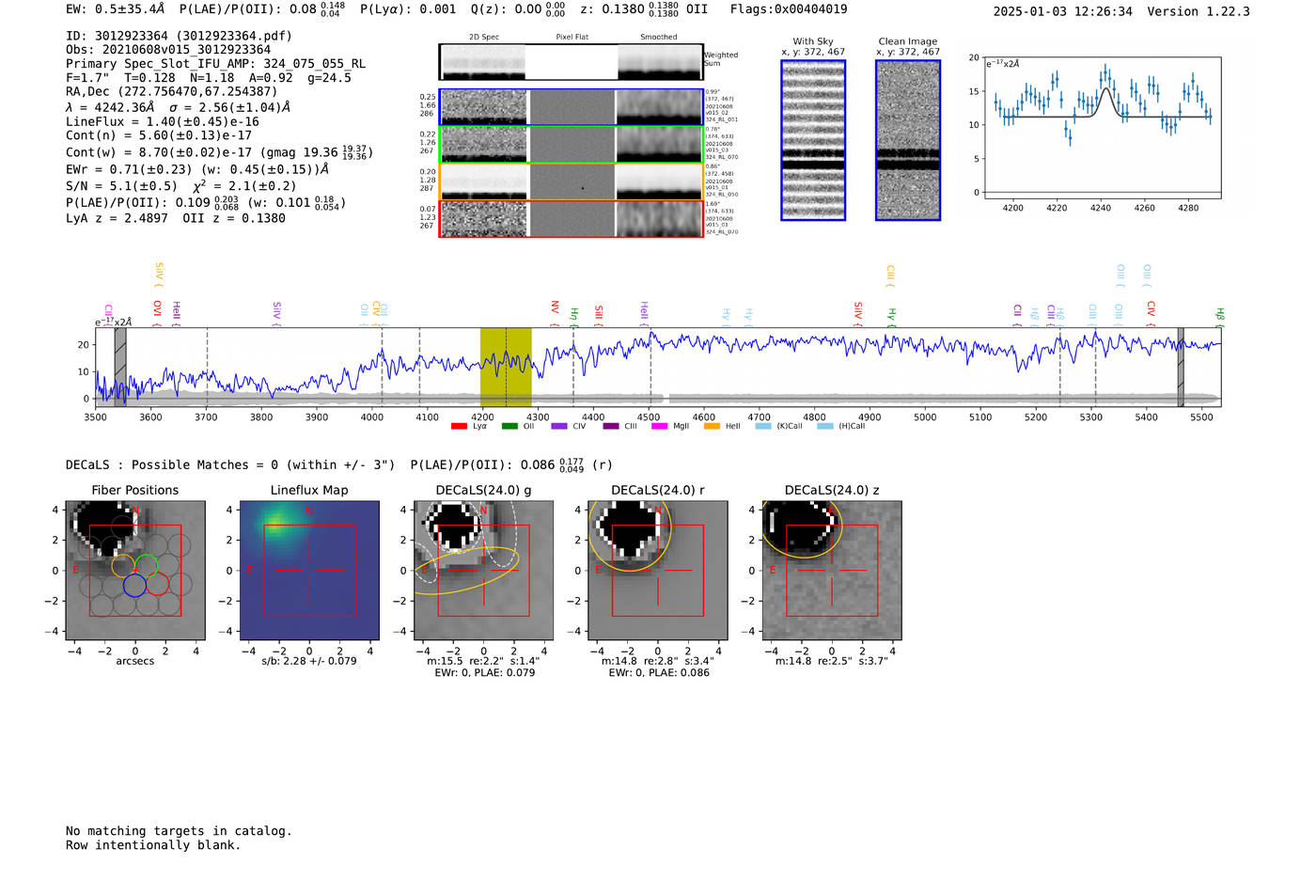Viewport: 1316px width, 896px height.
Task: Click the green Hβ label at spectrum end
Action: tap(1219, 315)
